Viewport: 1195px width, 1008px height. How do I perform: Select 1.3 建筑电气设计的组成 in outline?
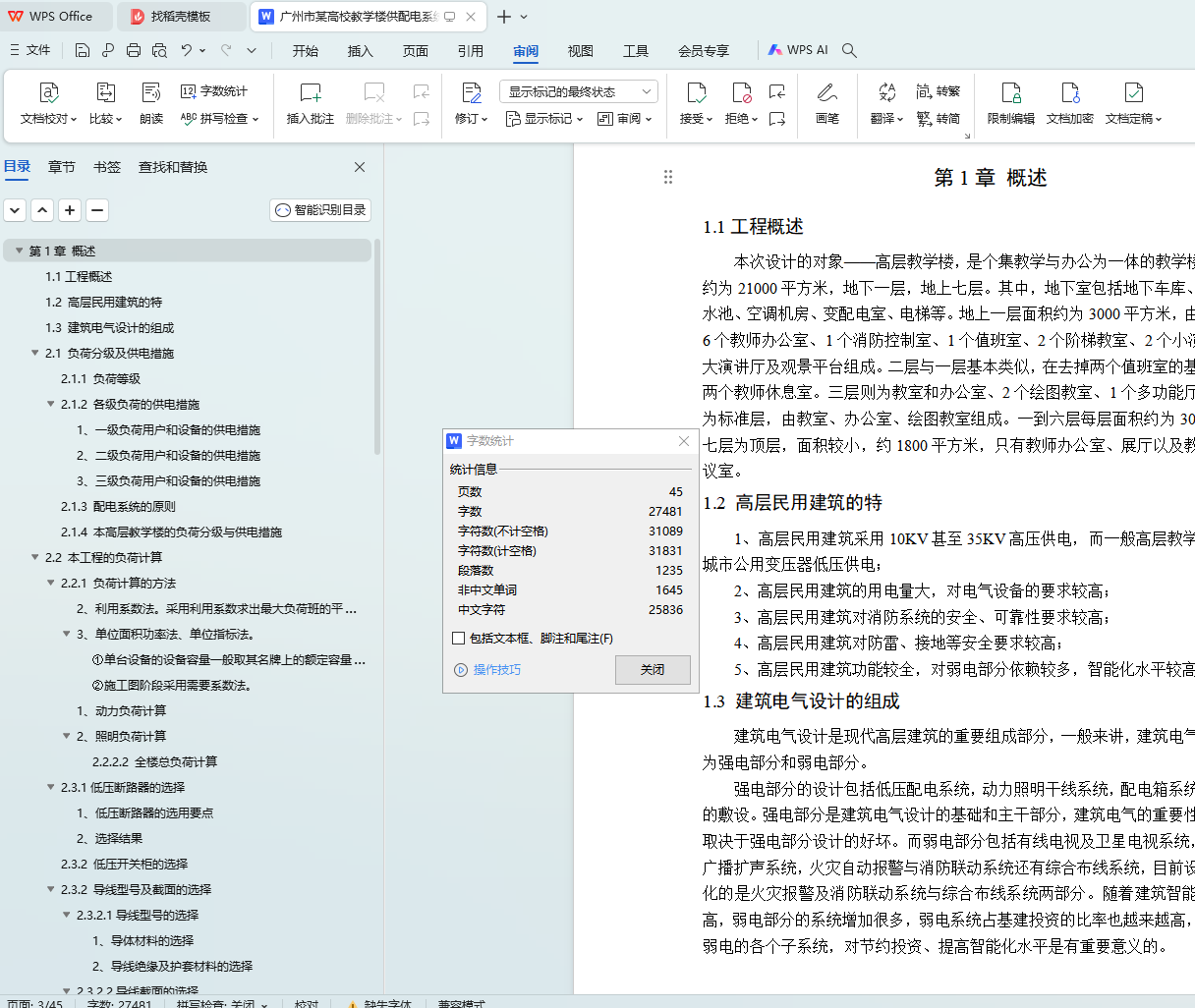[x=109, y=327]
